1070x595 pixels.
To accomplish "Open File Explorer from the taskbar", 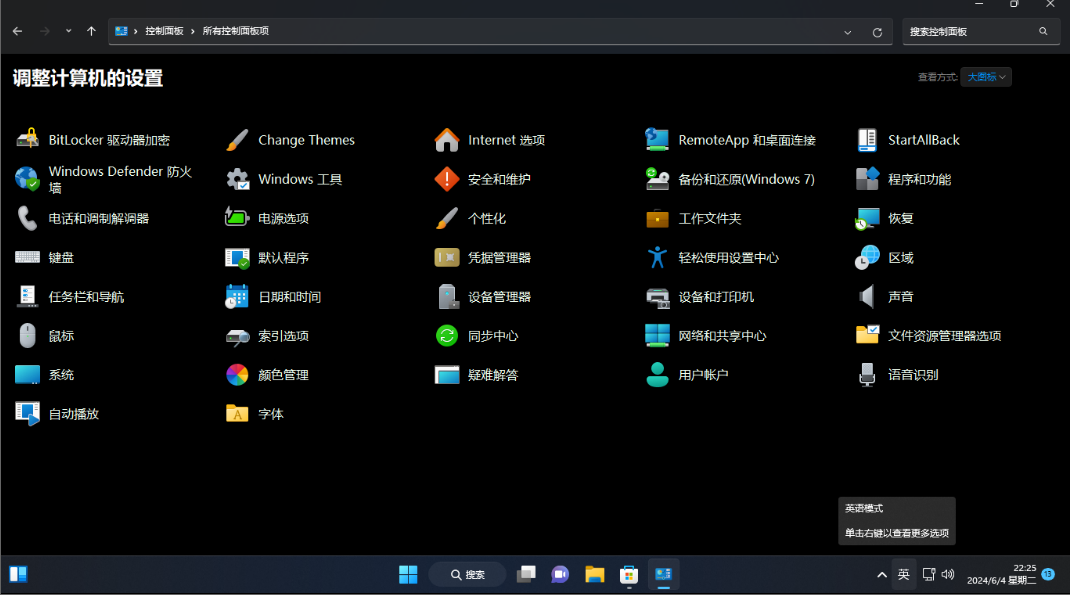I will (x=594, y=575).
